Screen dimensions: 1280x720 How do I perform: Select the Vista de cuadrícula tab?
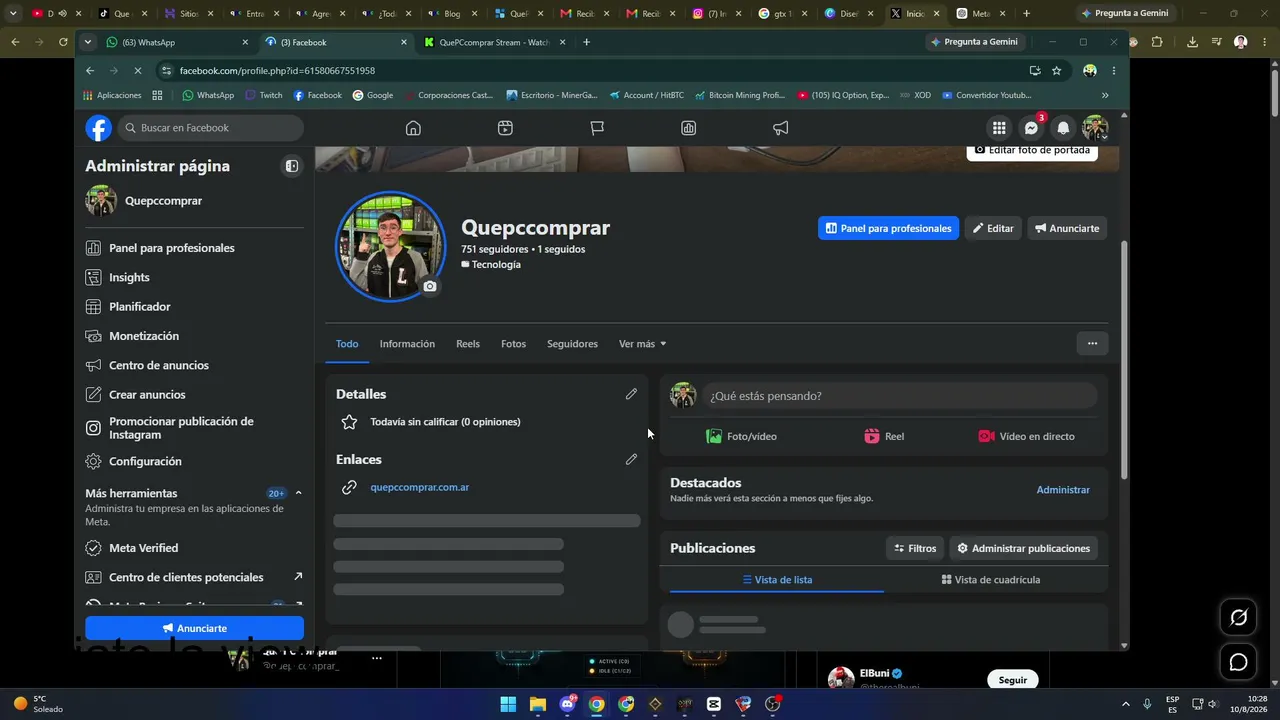(991, 580)
